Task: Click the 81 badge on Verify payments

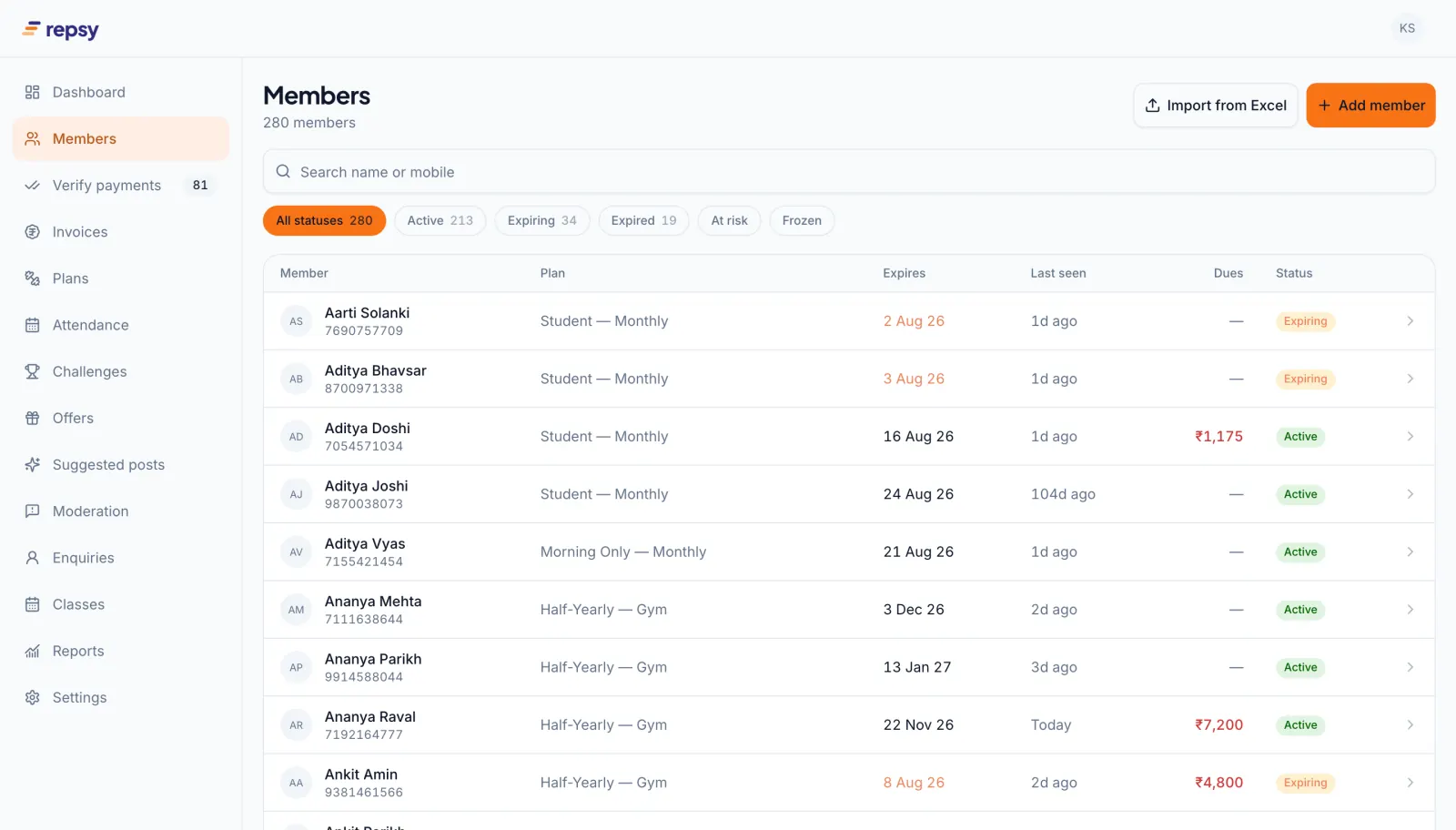Action: point(200,185)
